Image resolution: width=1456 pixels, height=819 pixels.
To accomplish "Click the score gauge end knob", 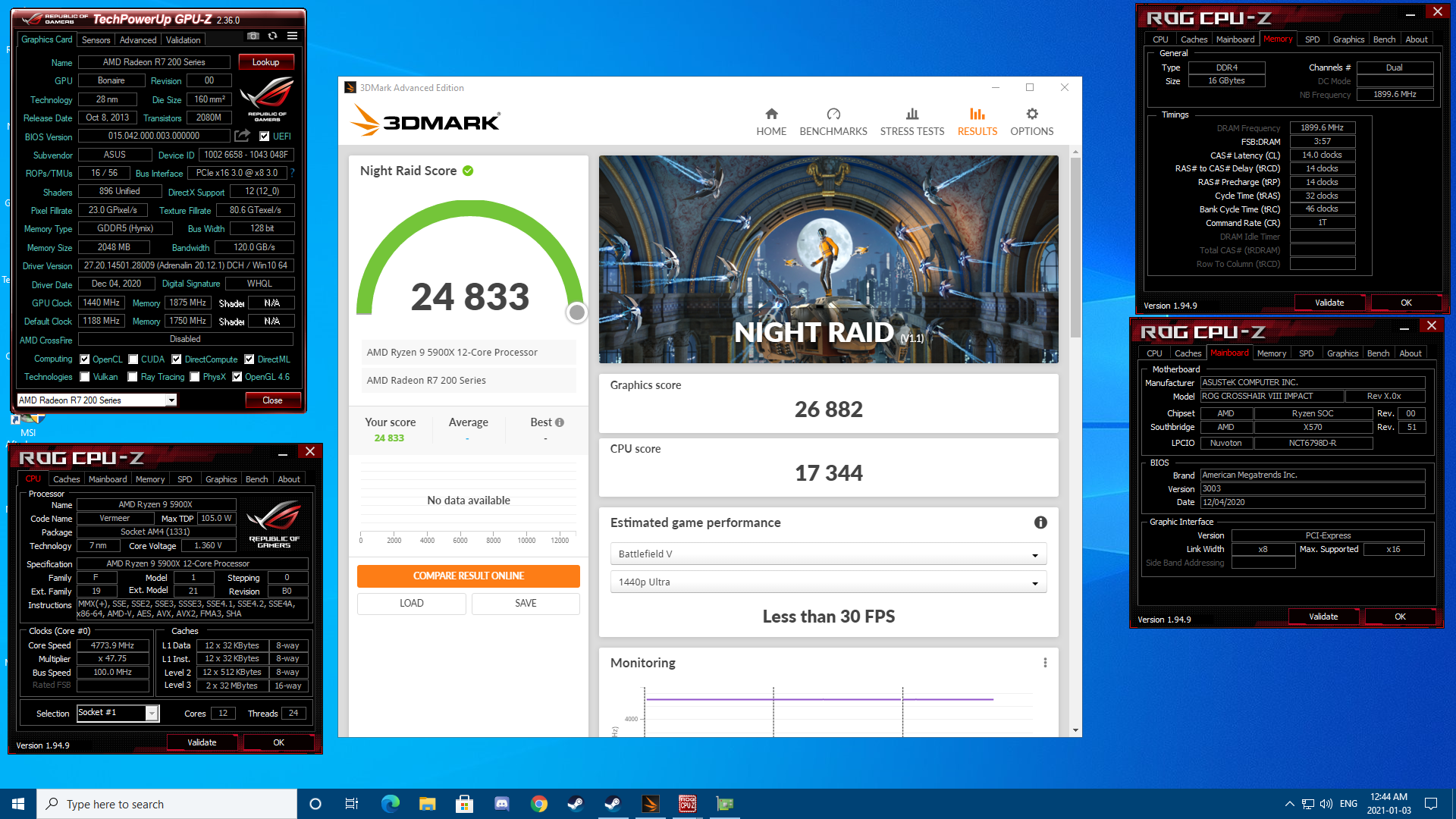I will click(577, 312).
